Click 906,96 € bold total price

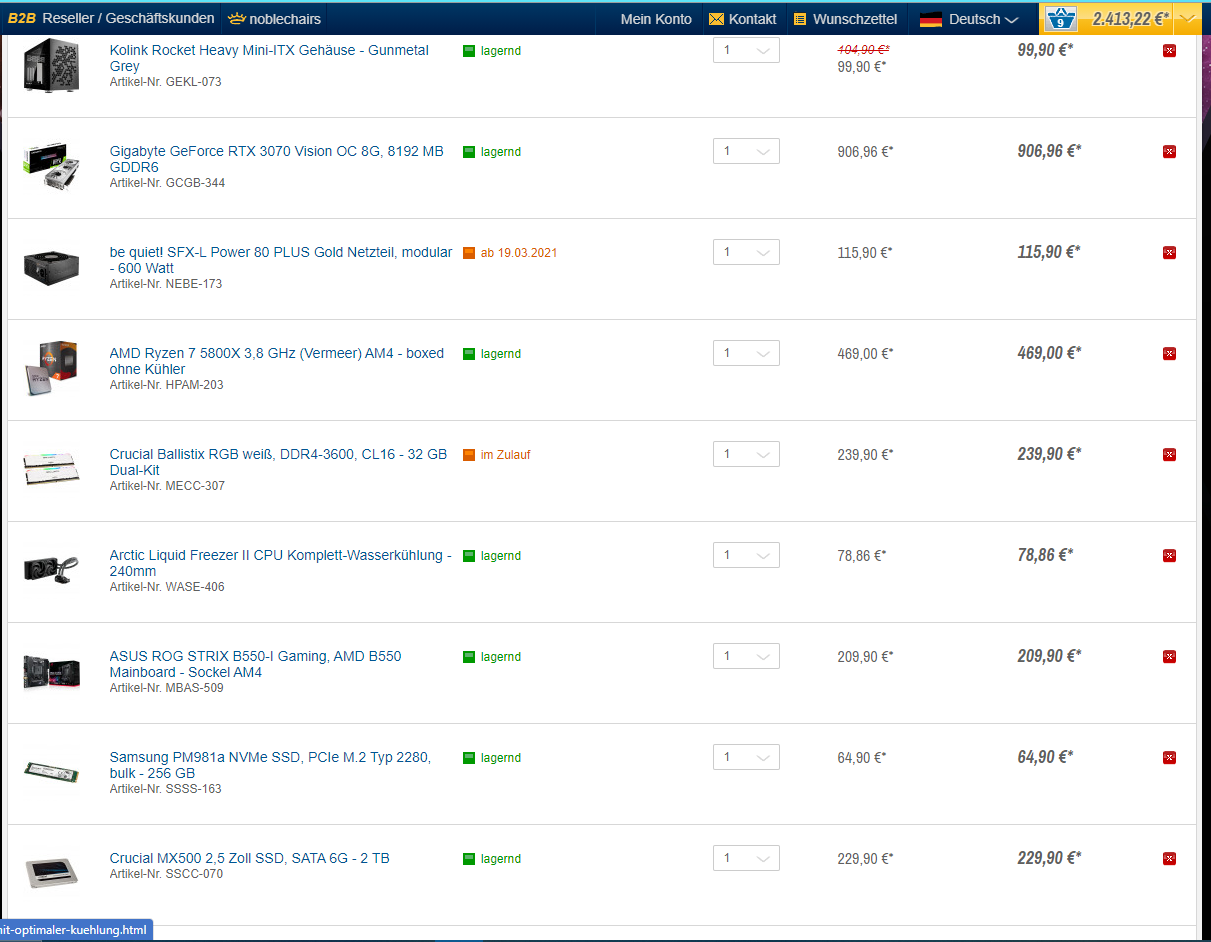1049,151
